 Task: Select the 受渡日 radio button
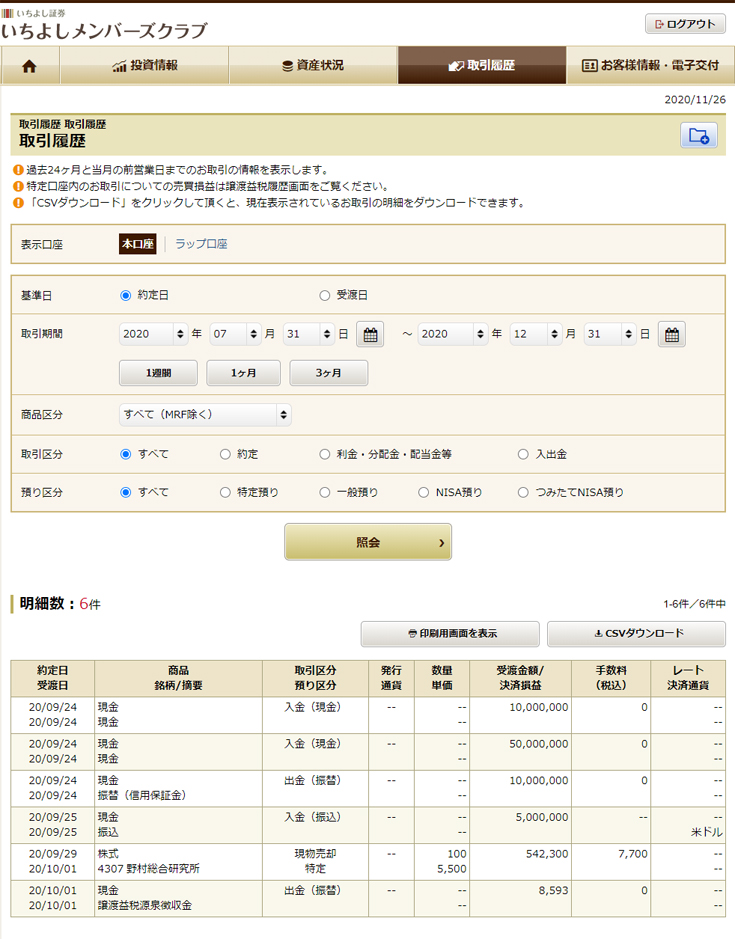pos(324,296)
